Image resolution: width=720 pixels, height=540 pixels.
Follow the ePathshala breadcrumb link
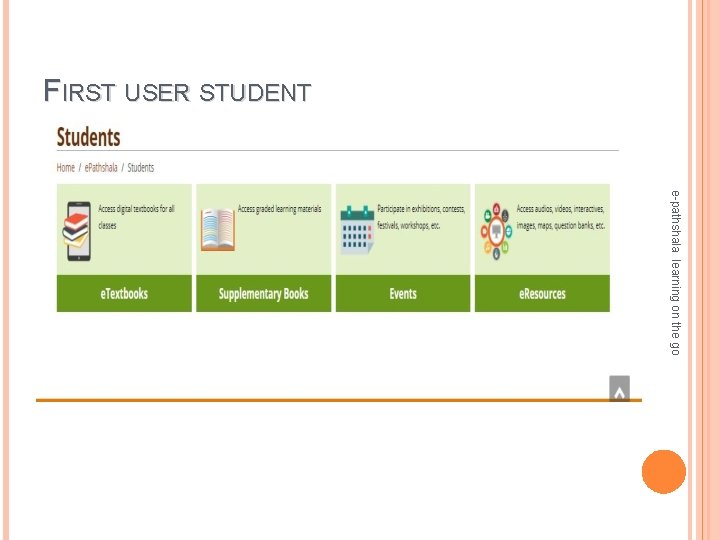(101, 168)
